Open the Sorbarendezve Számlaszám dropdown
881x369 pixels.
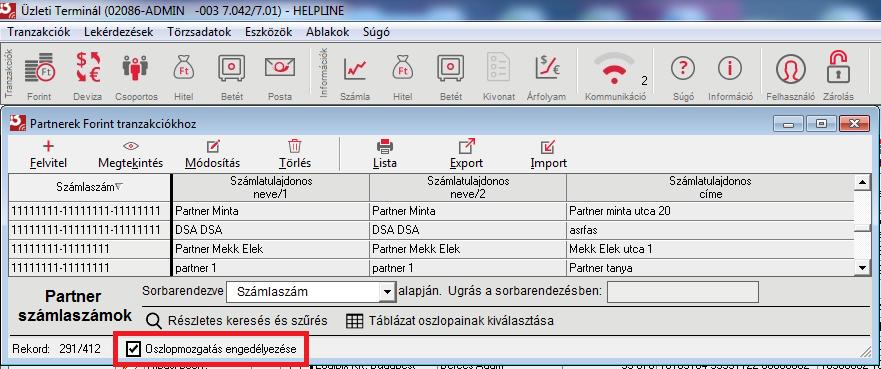pyautogui.click(x=387, y=292)
